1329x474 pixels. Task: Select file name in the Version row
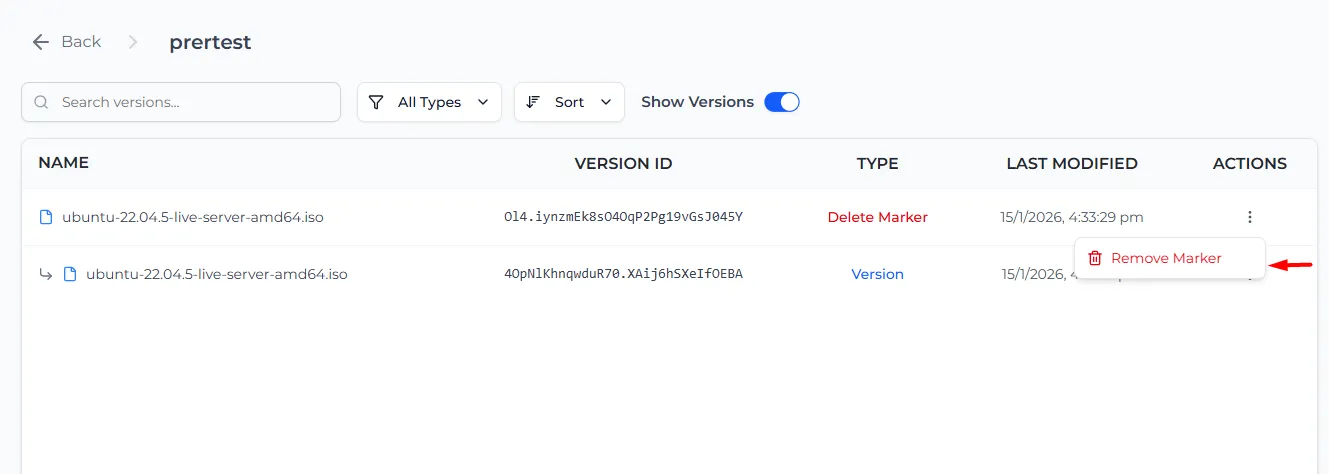point(217,274)
